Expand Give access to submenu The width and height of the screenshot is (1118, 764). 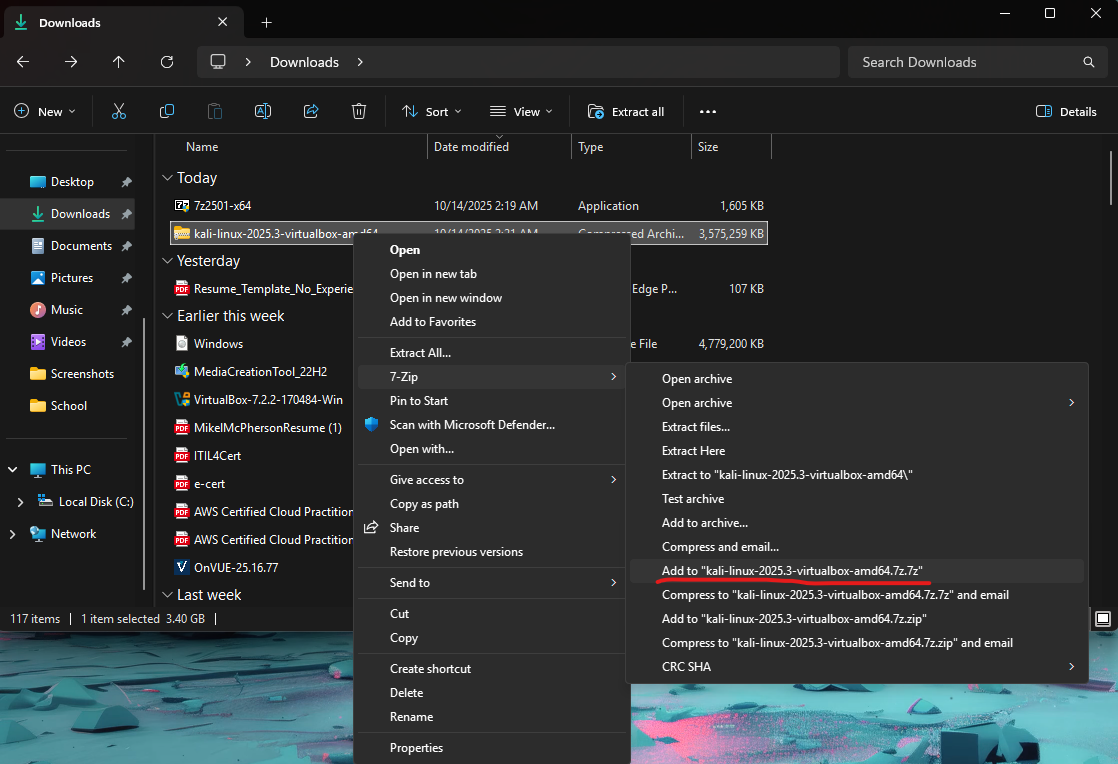point(491,480)
